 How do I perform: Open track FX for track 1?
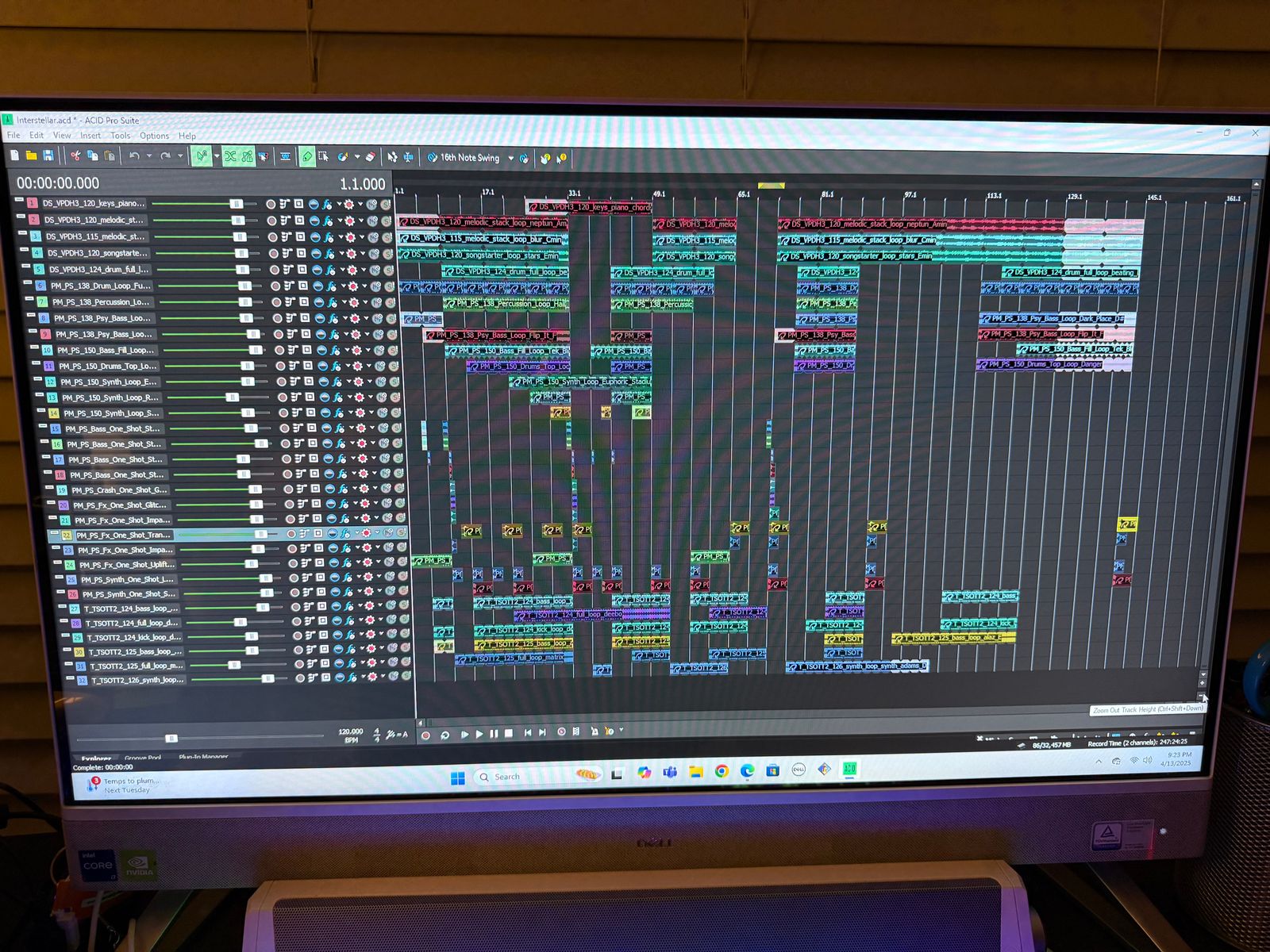point(327,205)
